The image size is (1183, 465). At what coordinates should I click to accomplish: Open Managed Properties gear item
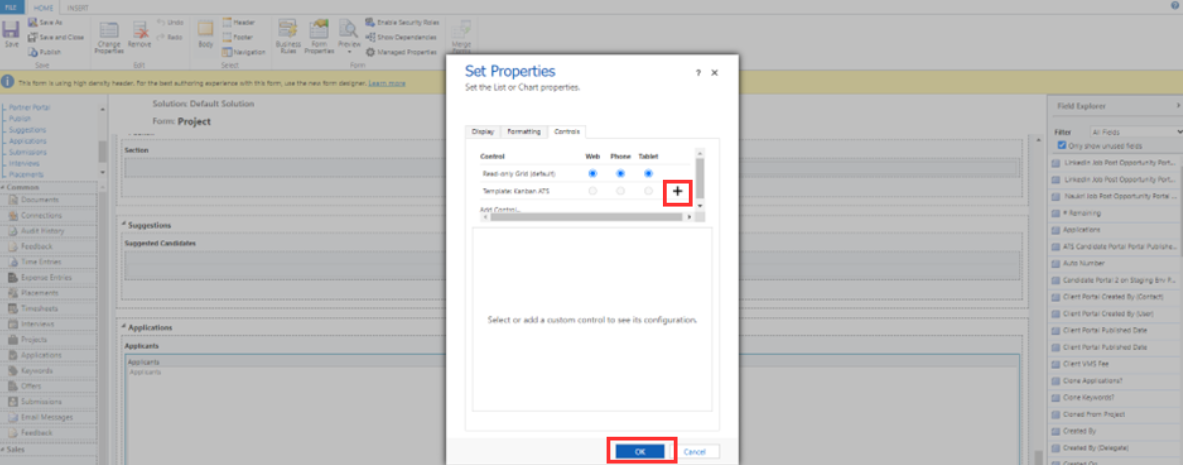pos(401,52)
